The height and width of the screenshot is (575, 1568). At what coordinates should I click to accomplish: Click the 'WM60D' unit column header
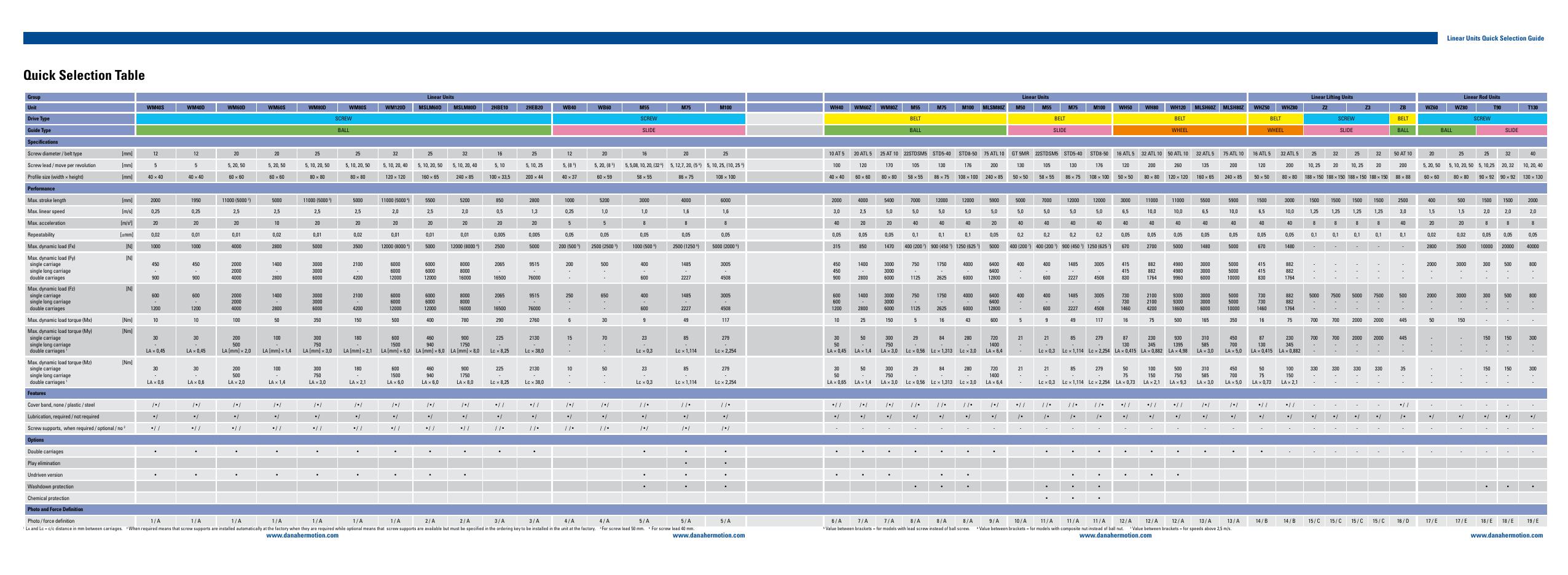tap(237, 108)
